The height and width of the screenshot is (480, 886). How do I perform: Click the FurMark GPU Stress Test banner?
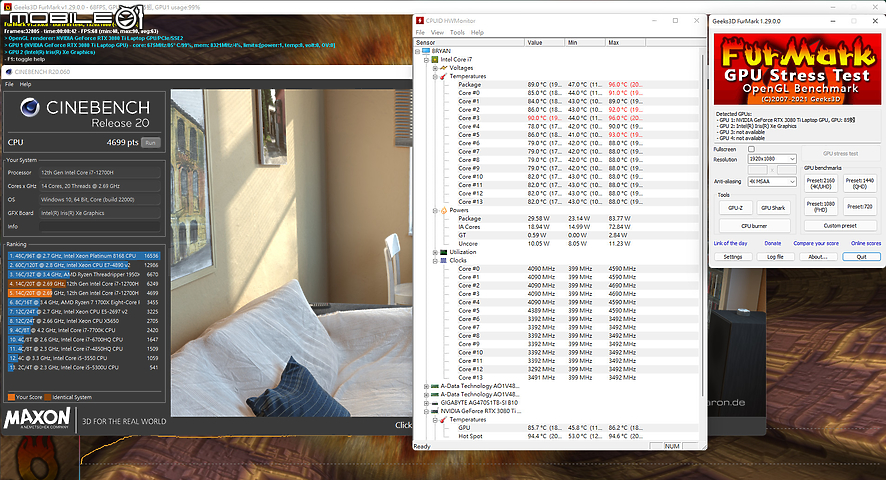coord(797,69)
